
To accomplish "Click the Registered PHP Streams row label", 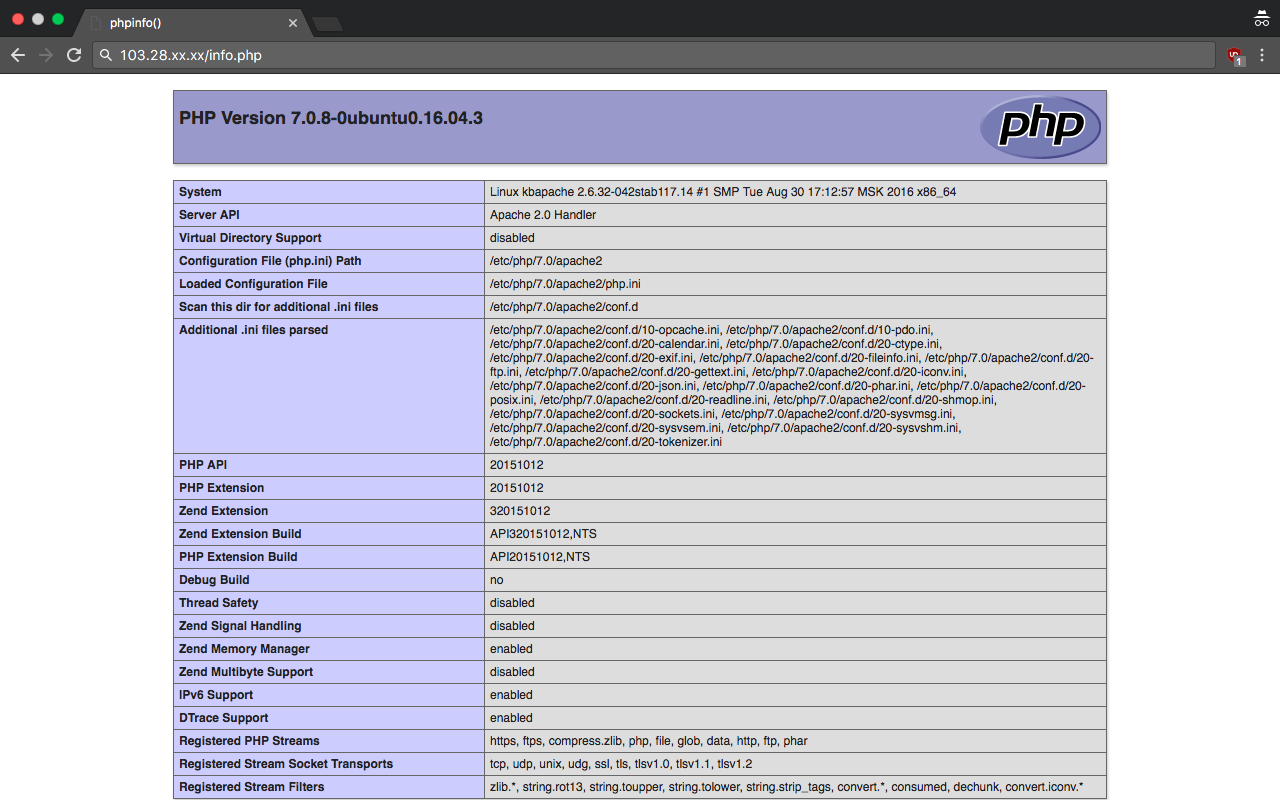I will point(249,741).
